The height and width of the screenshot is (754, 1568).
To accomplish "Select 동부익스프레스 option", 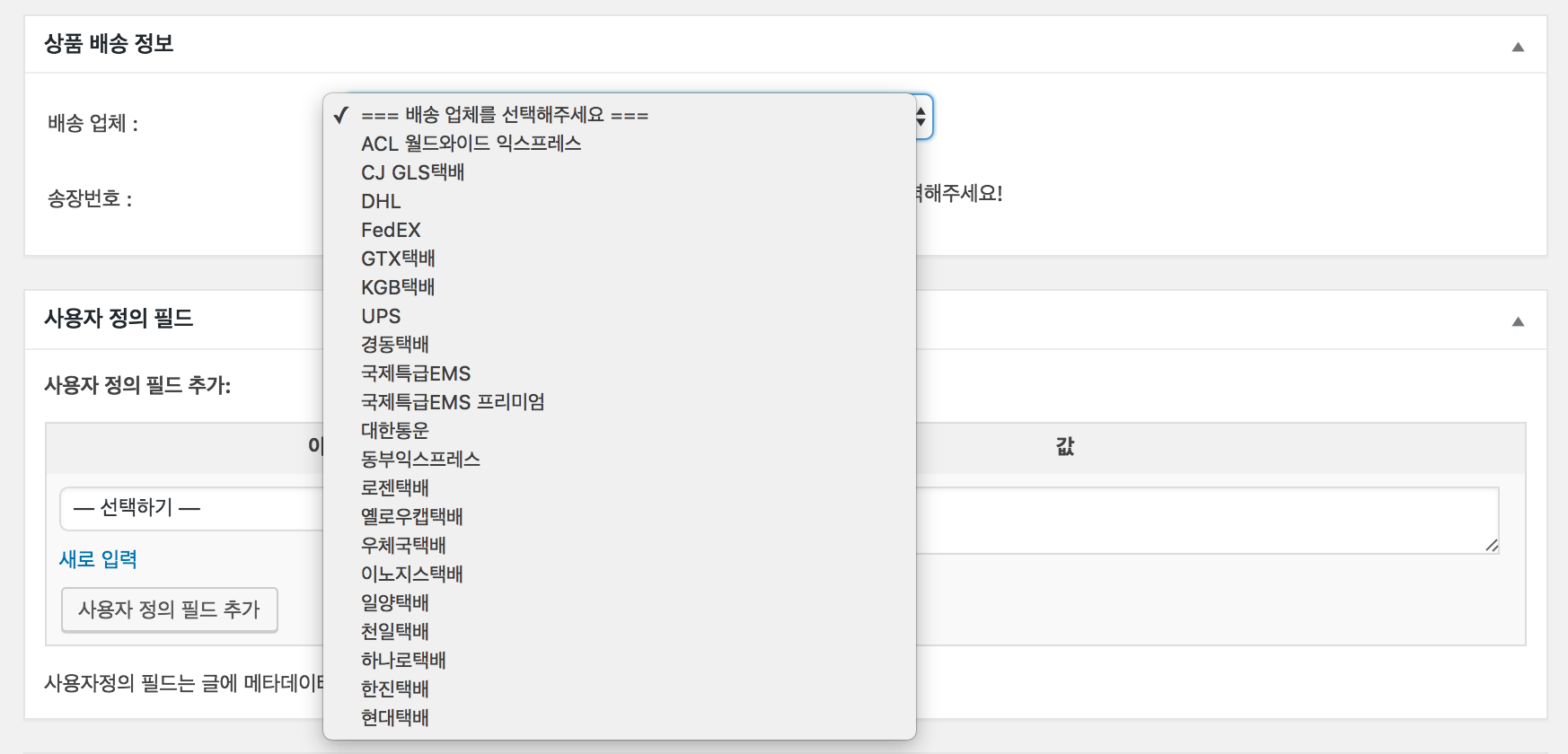I will tap(619, 460).
